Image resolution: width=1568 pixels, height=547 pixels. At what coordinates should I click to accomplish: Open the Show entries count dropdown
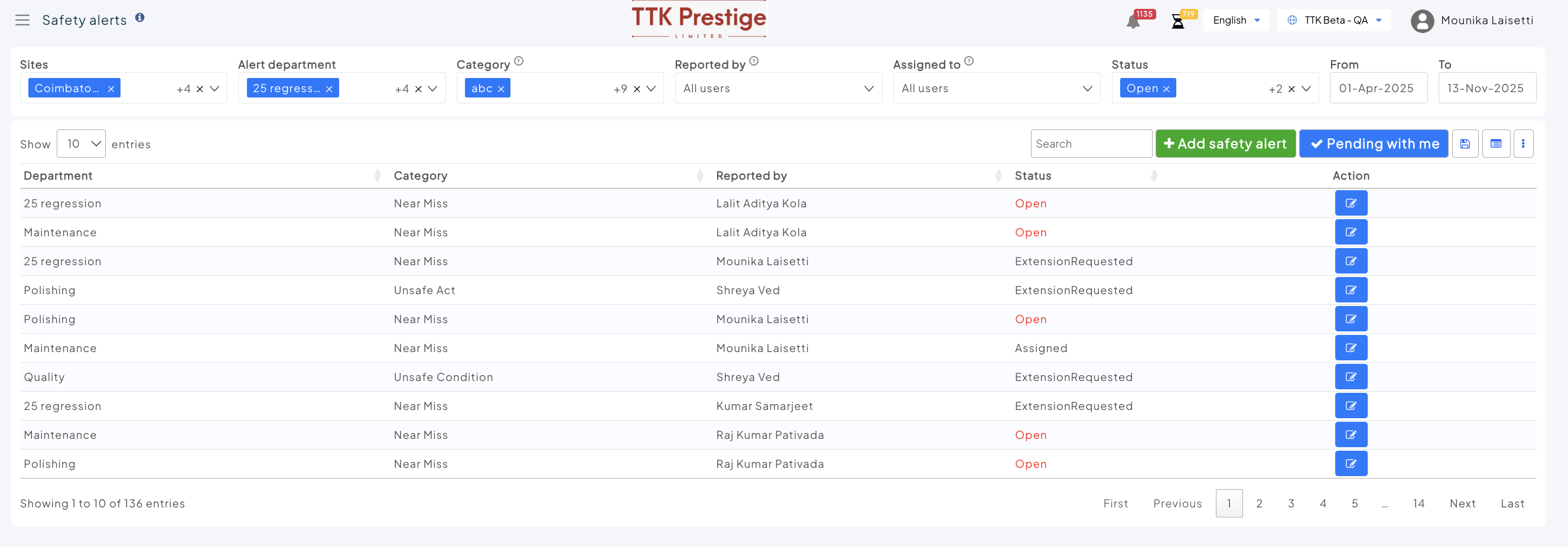(x=81, y=144)
